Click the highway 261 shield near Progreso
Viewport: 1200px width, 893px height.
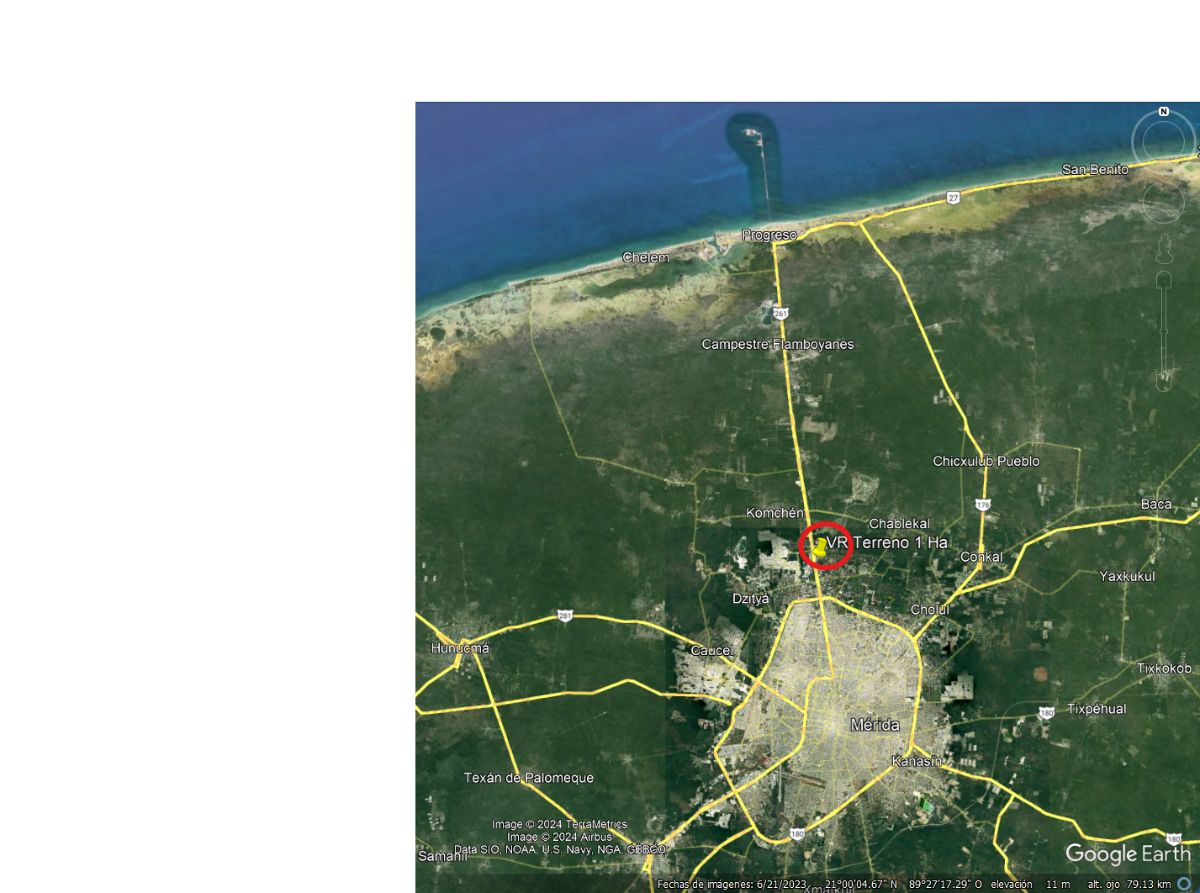[x=781, y=313]
